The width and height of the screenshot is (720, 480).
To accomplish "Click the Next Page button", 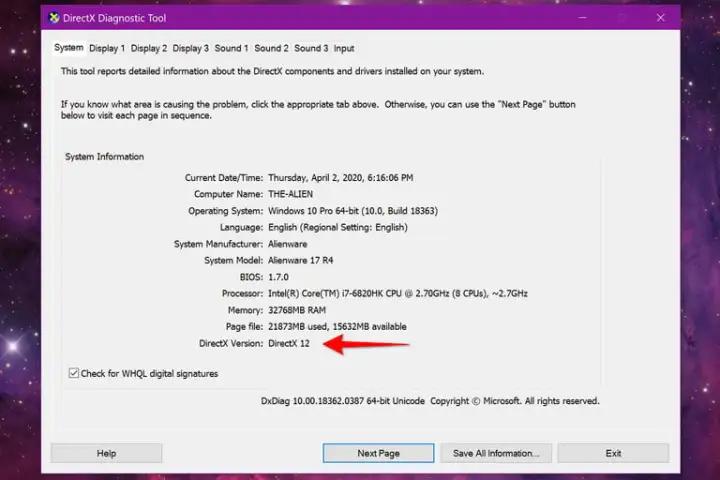I will 378,453.
